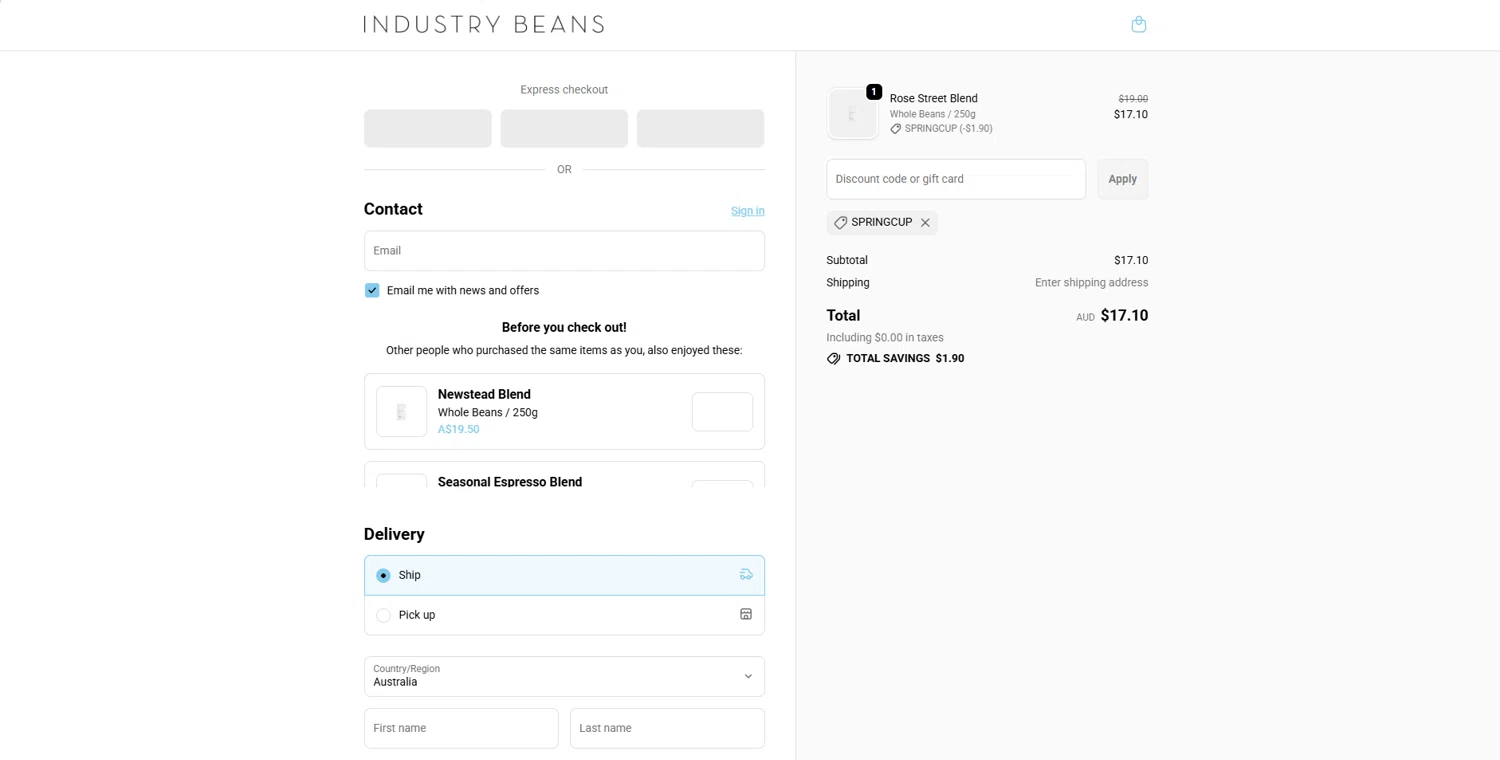The height and width of the screenshot is (760, 1500).
Task: Click the Before you check out! heading
Action: (x=564, y=328)
